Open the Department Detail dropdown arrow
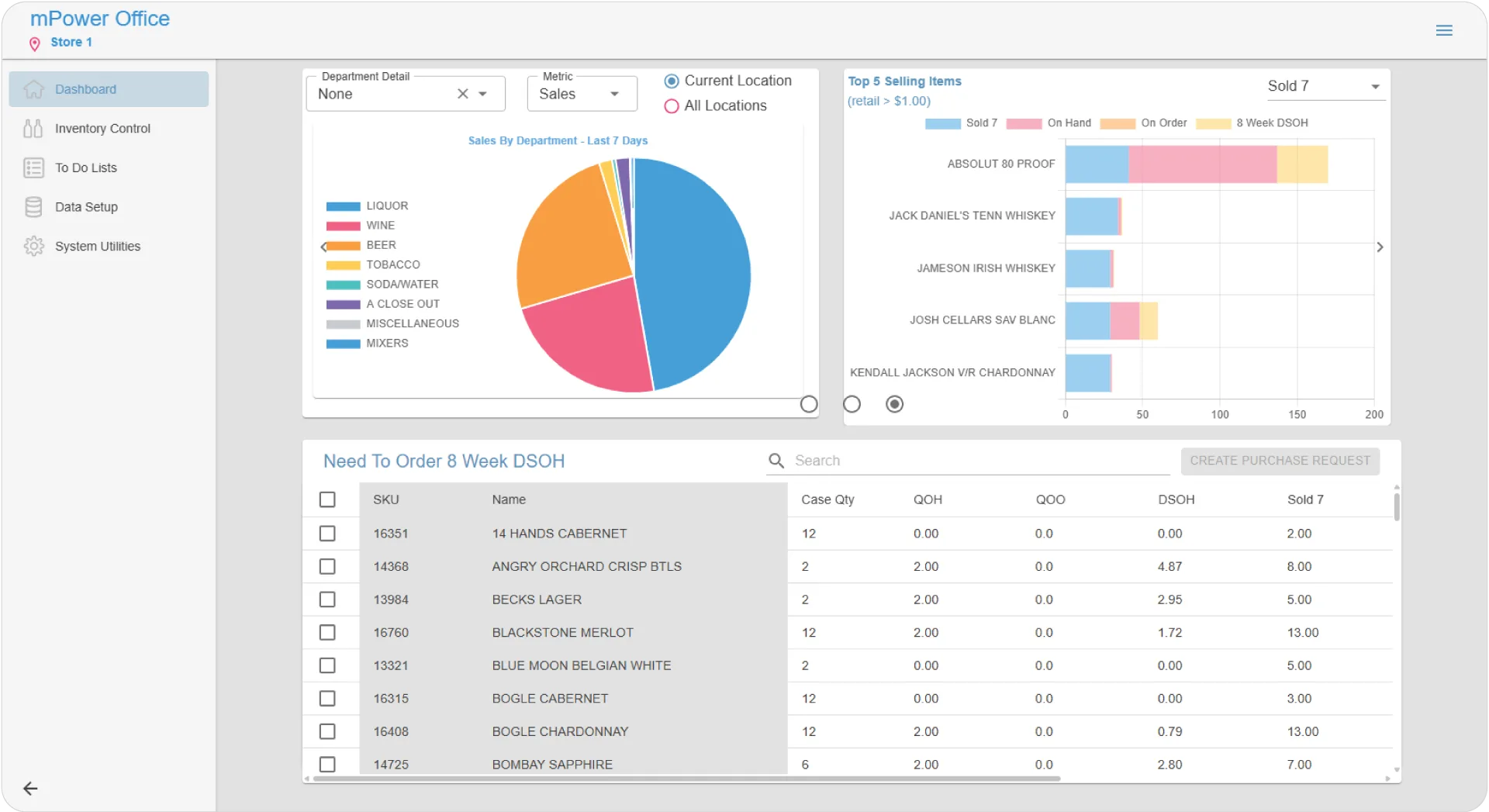Viewport: 1489px width, 812px height. [x=482, y=94]
